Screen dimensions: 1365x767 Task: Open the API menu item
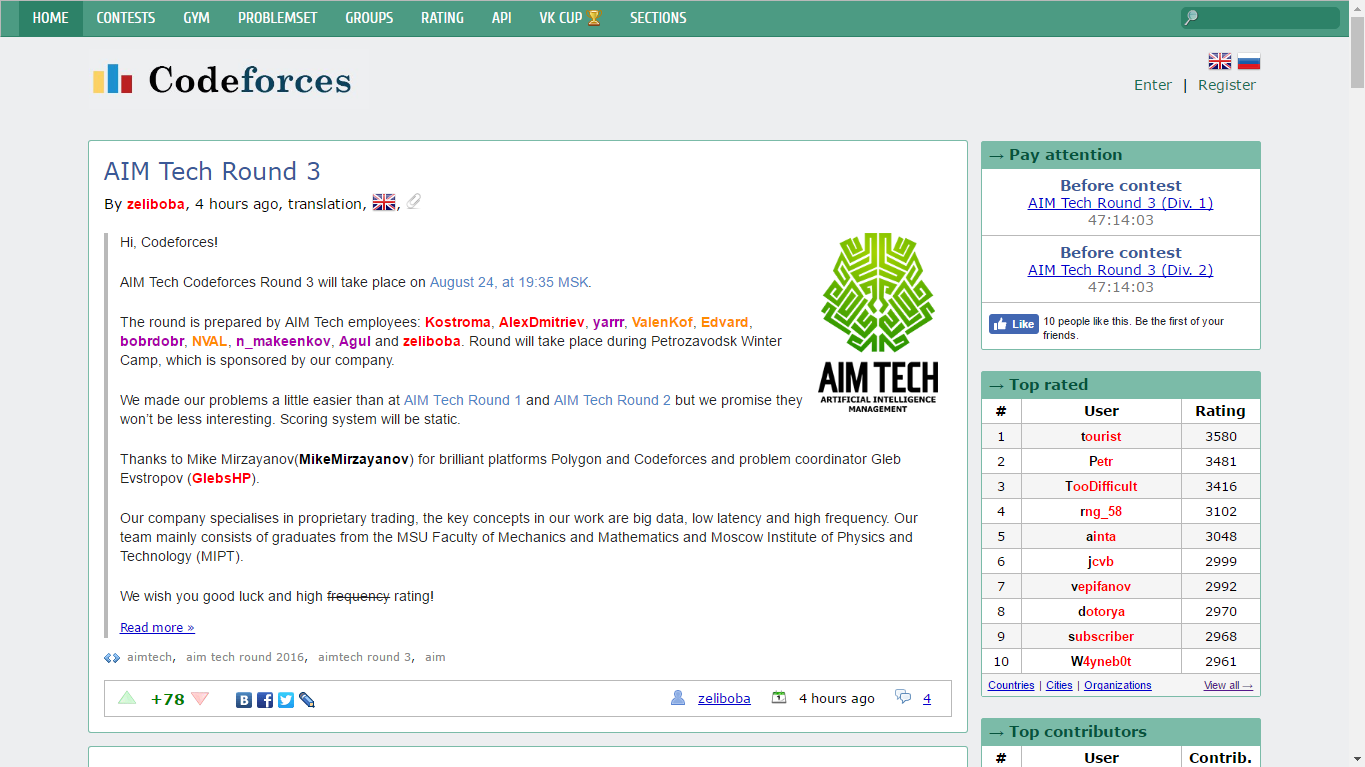pyautogui.click(x=502, y=18)
